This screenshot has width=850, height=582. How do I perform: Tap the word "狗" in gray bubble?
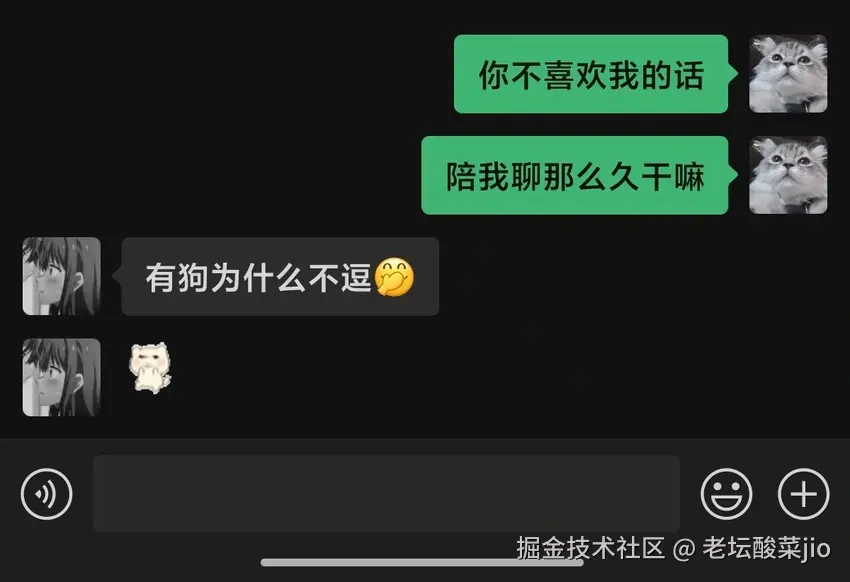click(193, 277)
